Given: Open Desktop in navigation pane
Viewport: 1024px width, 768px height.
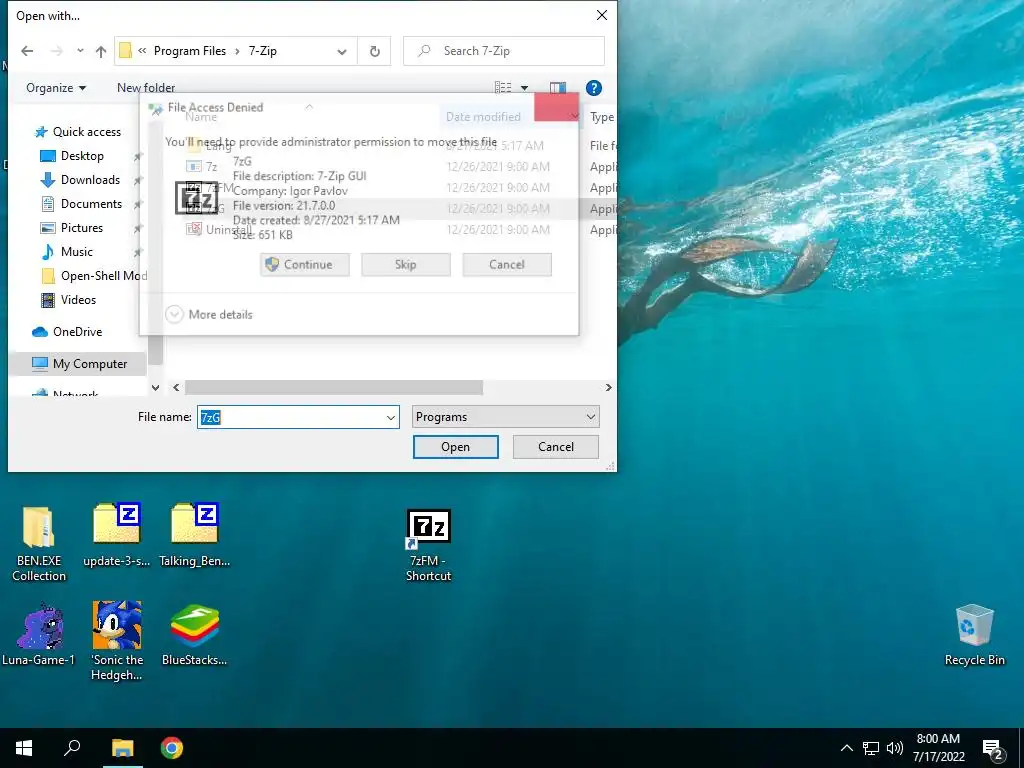Looking at the screenshot, I should pyautogui.click(x=82, y=155).
